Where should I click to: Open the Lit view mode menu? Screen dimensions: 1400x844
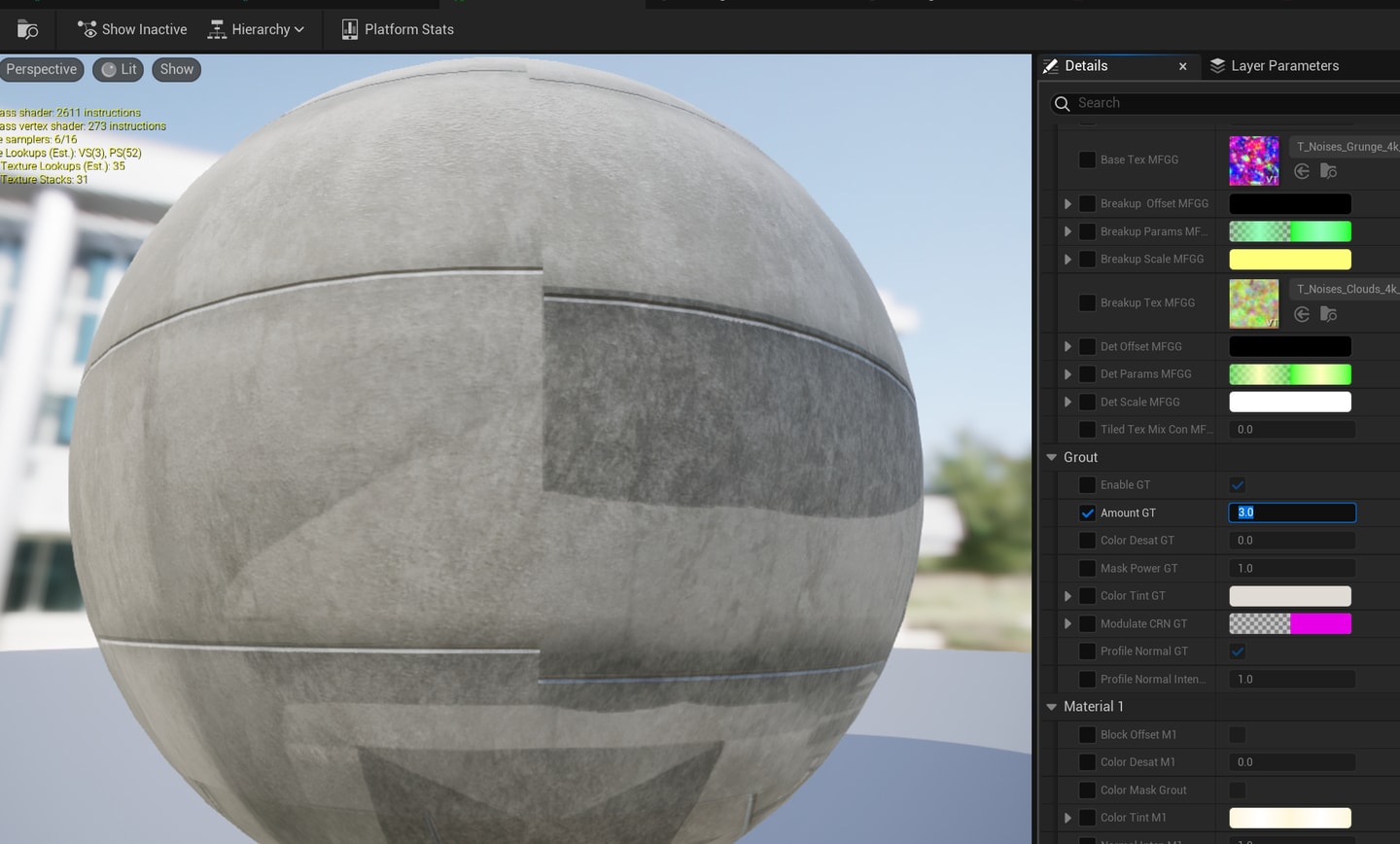pos(119,69)
